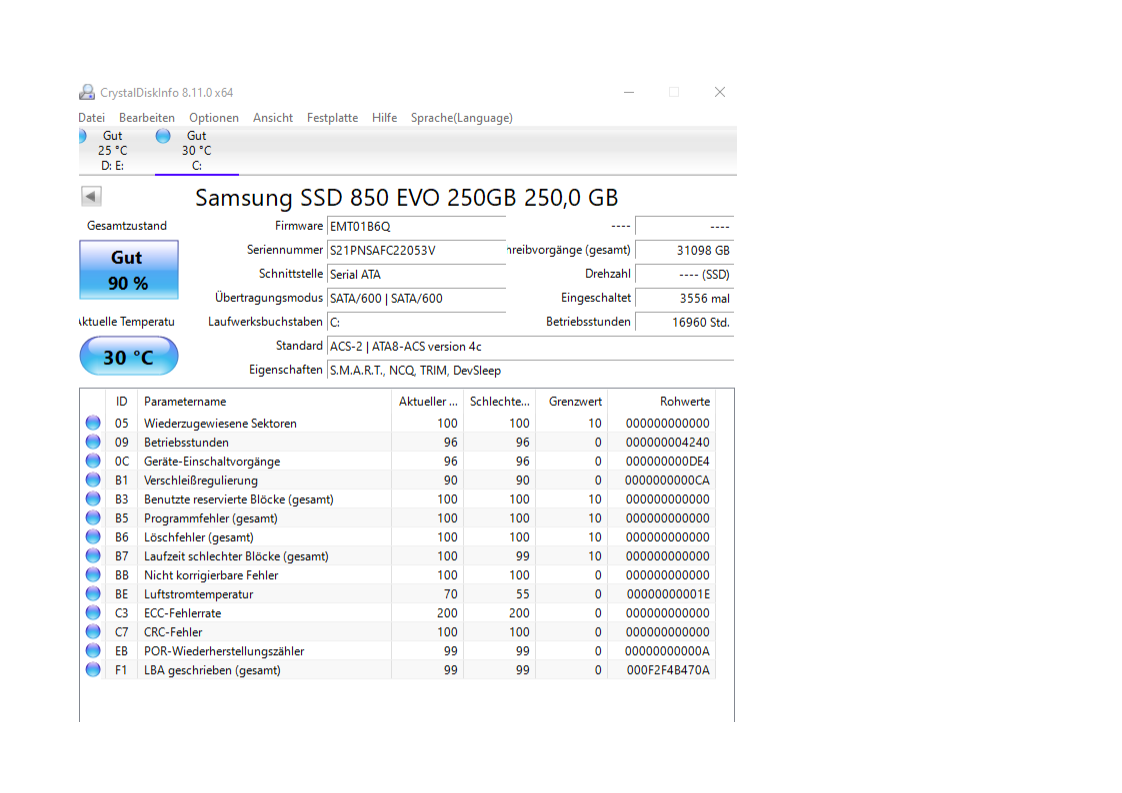
Task: Click the Gut 90 % health status button
Action: [129, 270]
